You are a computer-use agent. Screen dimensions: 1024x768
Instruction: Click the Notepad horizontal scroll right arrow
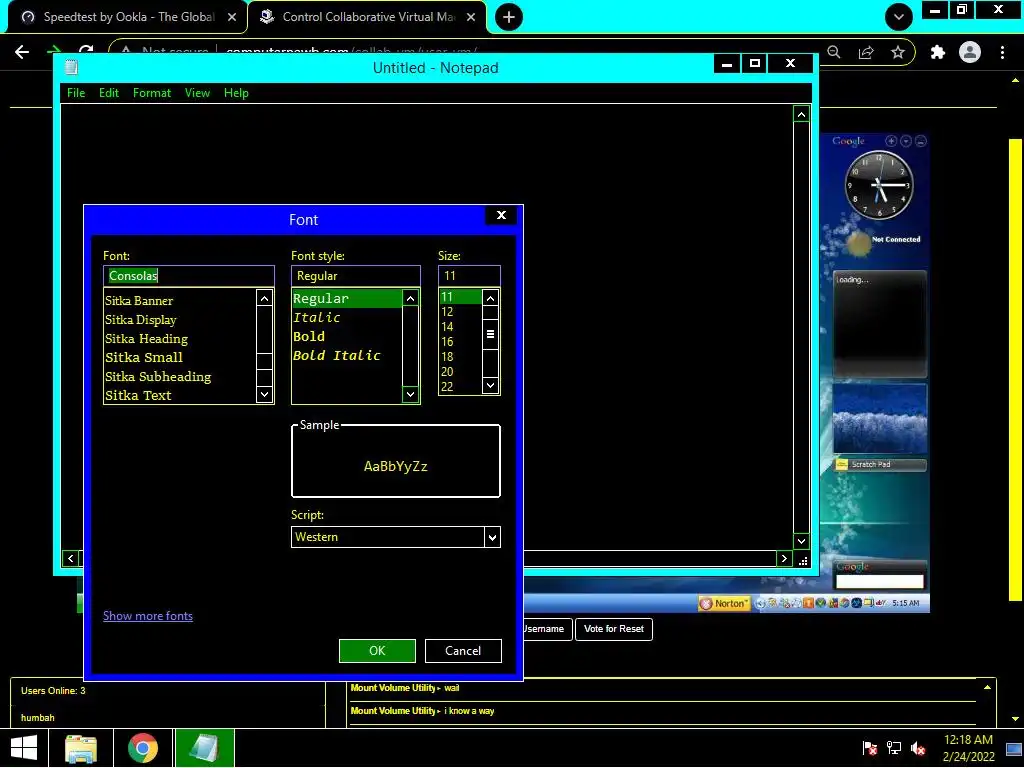click(x=784, y=558)
